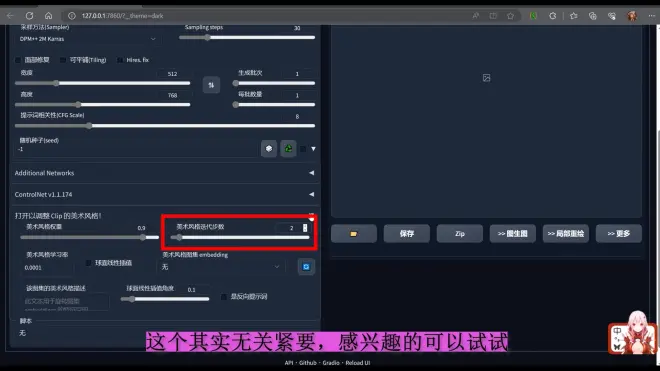Open the script dropdown showing 无
This screenshot has width=660, height=371.
point(165,333)
